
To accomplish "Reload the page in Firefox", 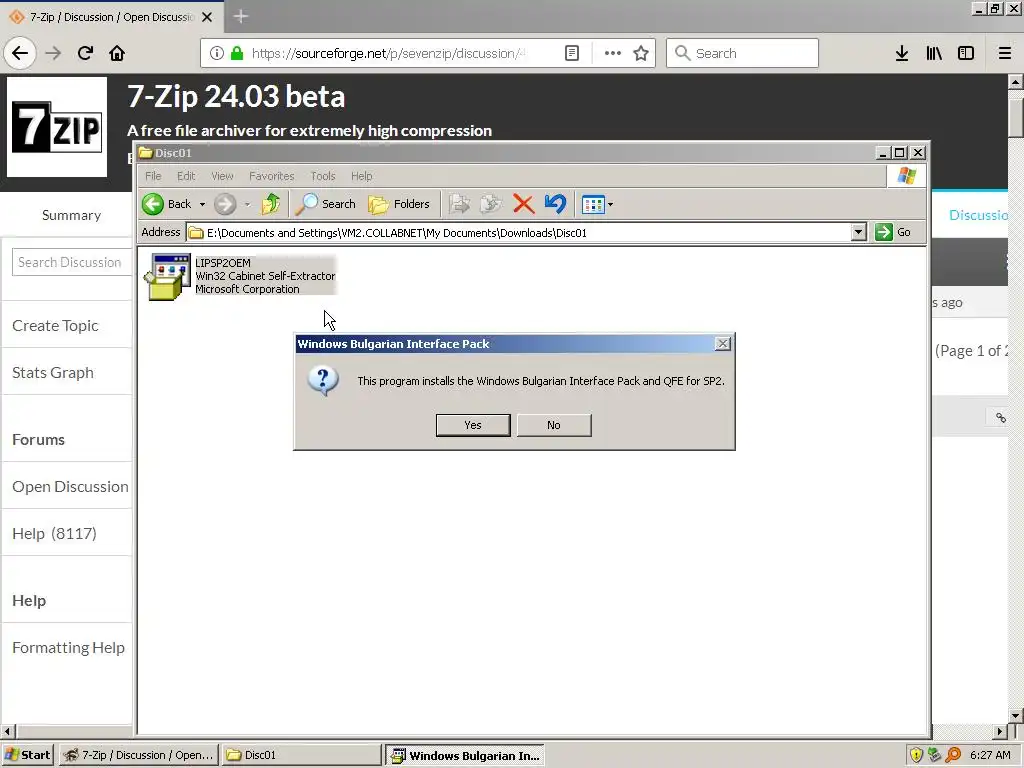I will click(85, 53).
